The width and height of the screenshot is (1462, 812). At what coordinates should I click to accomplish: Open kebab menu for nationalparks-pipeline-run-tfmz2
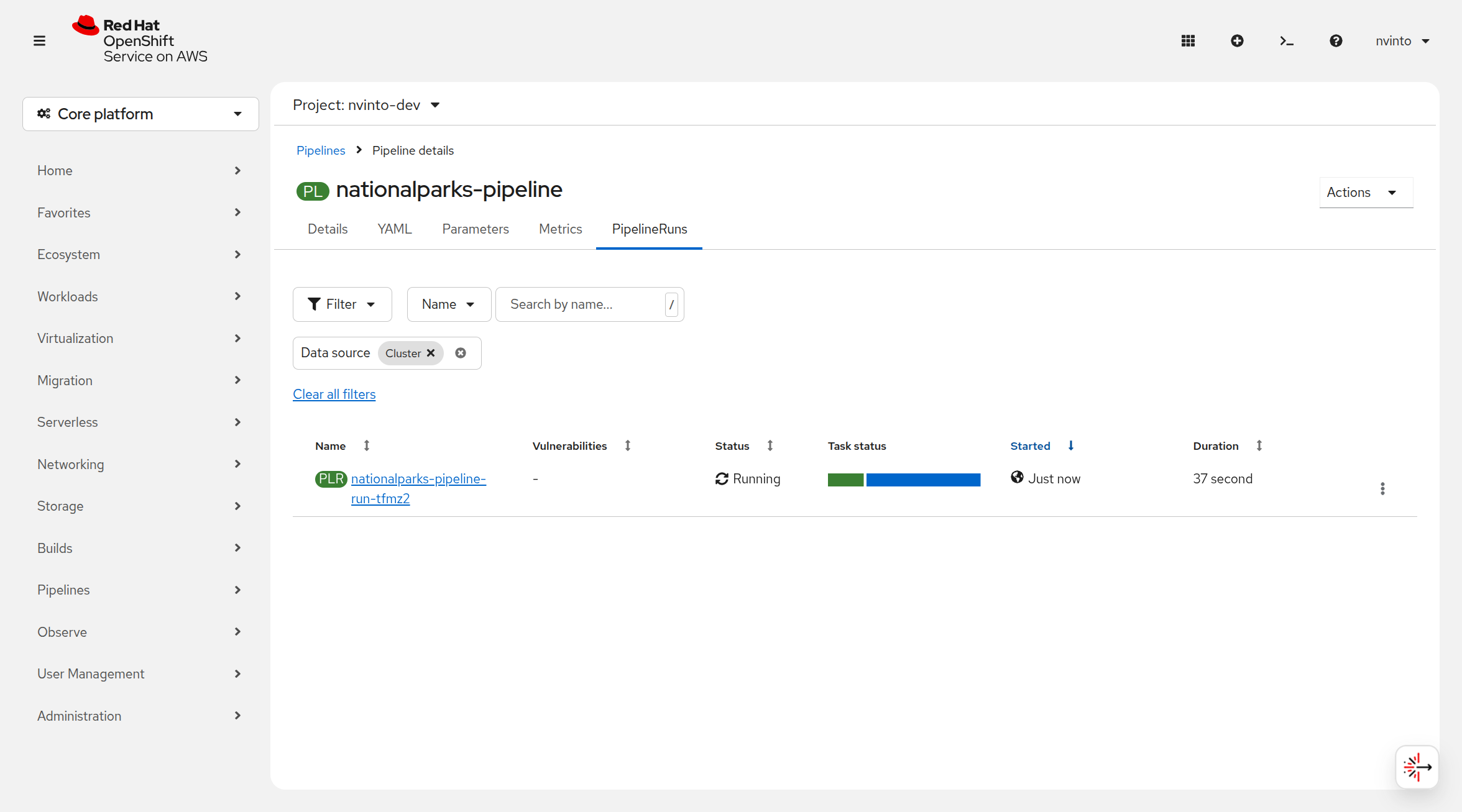(1382, 489)
